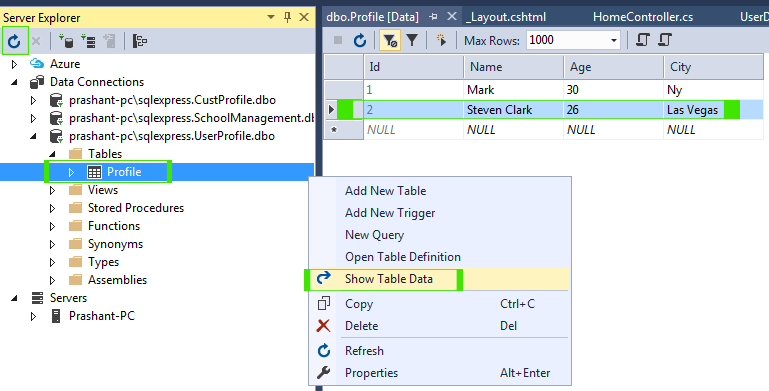
Task: Switch to the HomeController.cs tab
Action: [x=643, y=17]
